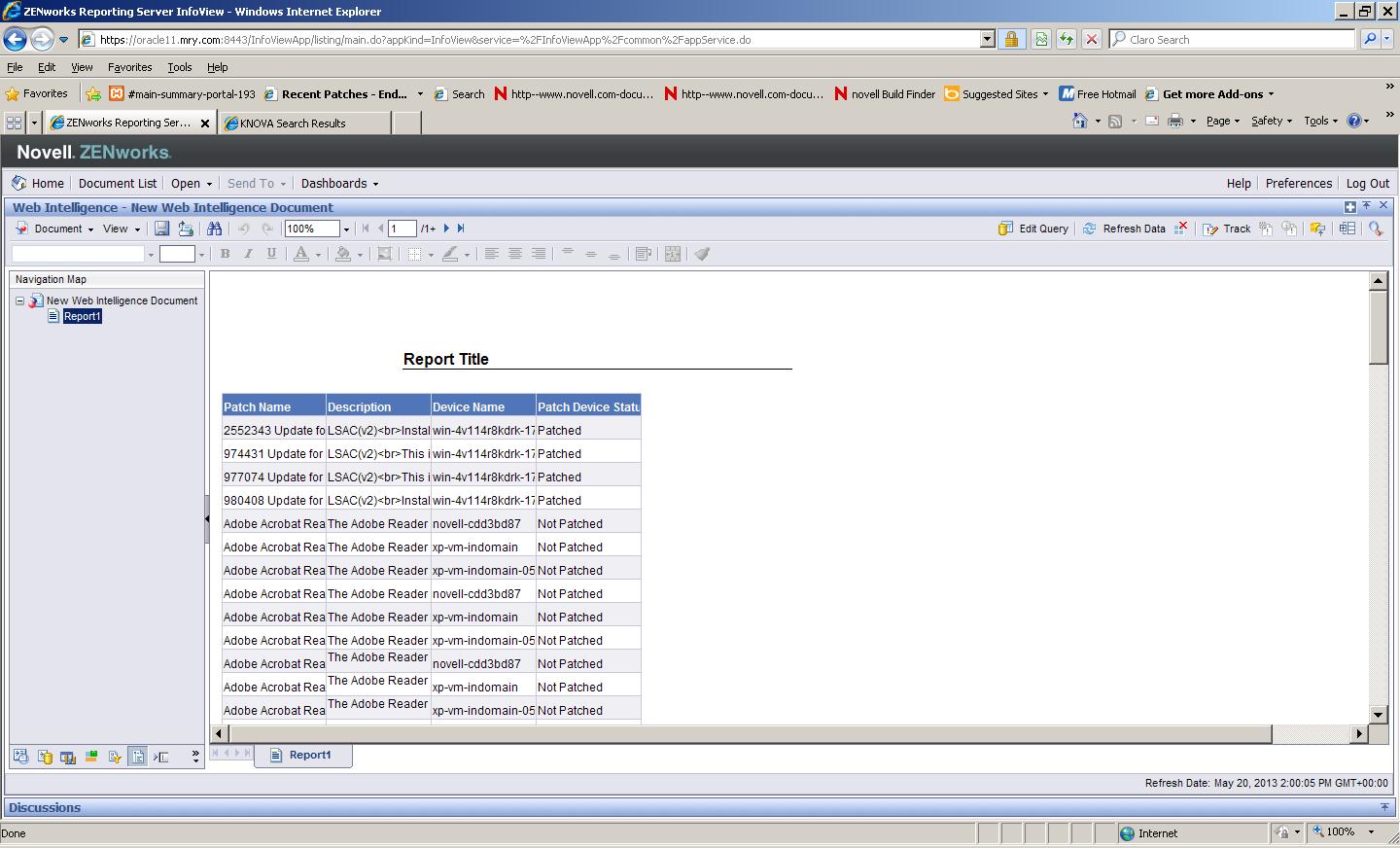Viewport: 1400px width, 848px height.
Task: Click the table layout icon beside the drill icon
Action: pos(1347,229)
